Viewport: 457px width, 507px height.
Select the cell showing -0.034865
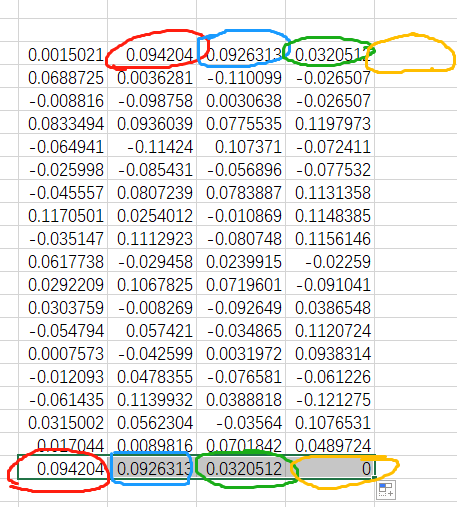(x=241, y=329)
